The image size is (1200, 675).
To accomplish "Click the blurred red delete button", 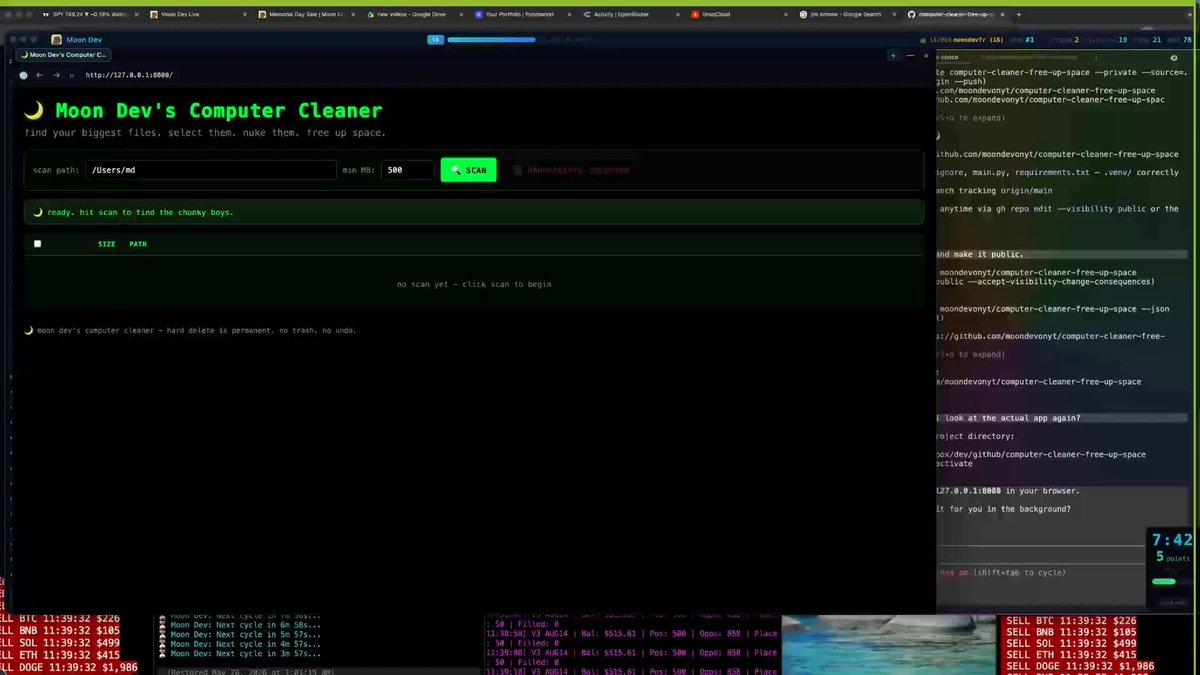I will [571, 170].
